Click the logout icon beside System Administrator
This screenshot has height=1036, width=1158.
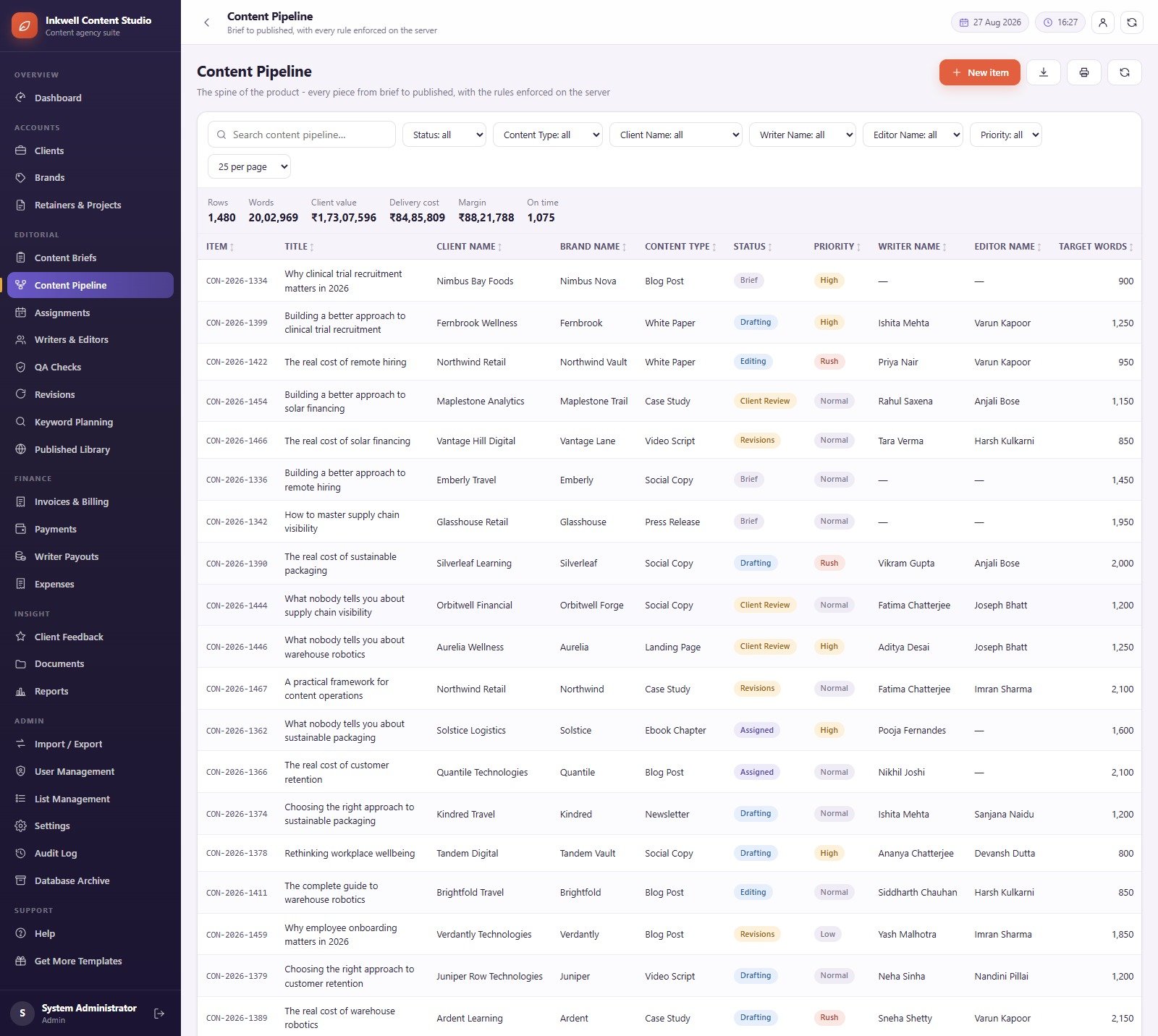[x=159, y=1014]
